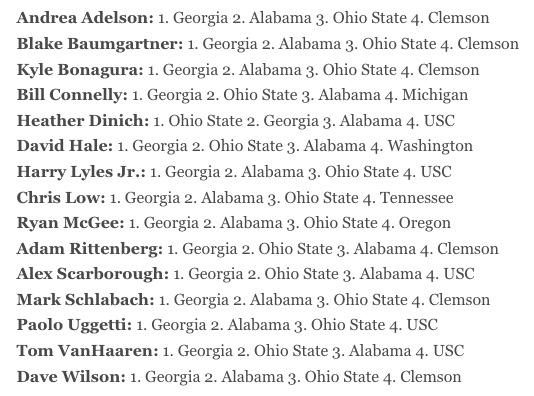534x396 pixels.
Task: Click Paolo Uggetti's name
Action: [x=74, y=326]
